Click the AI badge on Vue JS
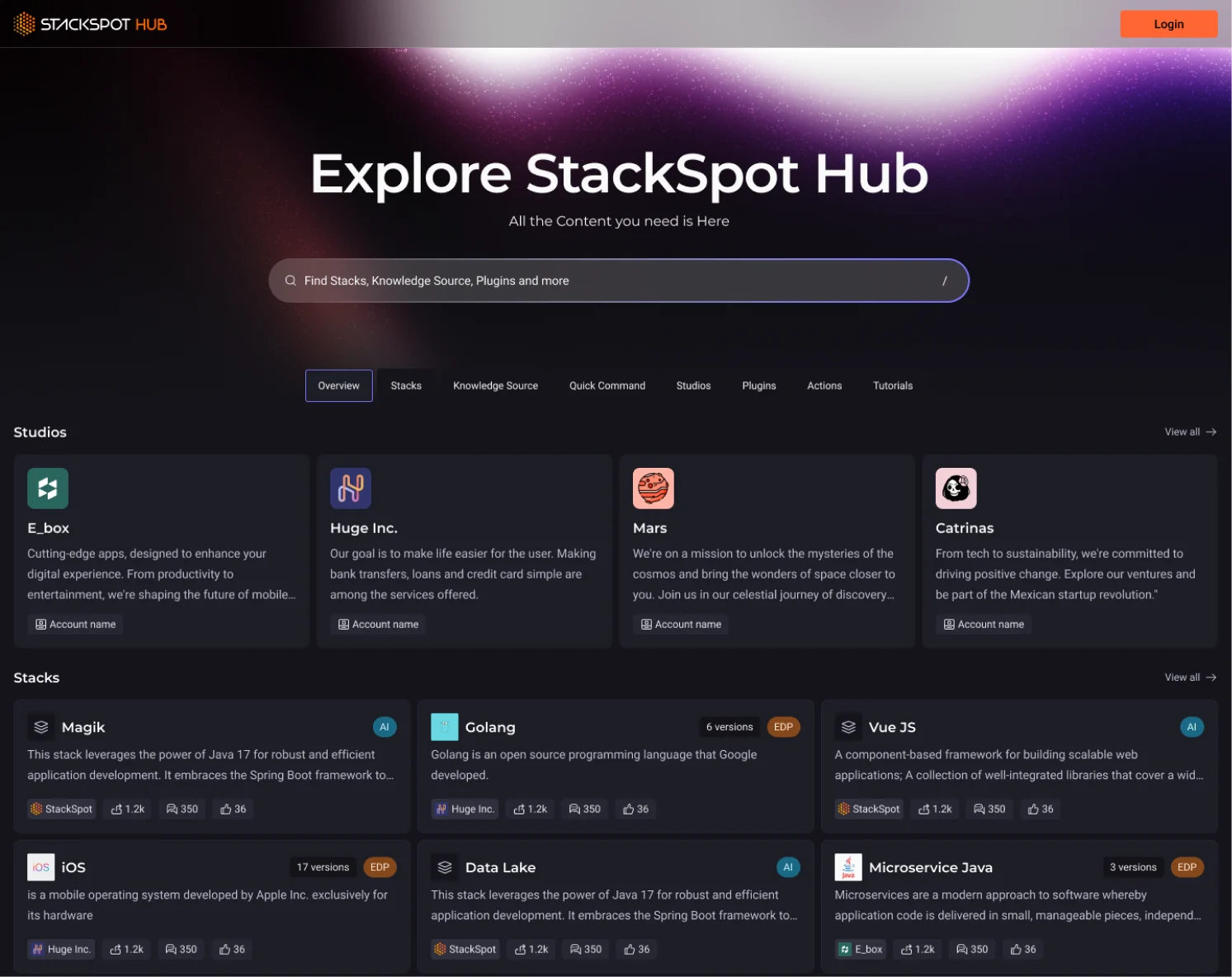This screenshot has height=977, width=1232. click(1192, 727)
